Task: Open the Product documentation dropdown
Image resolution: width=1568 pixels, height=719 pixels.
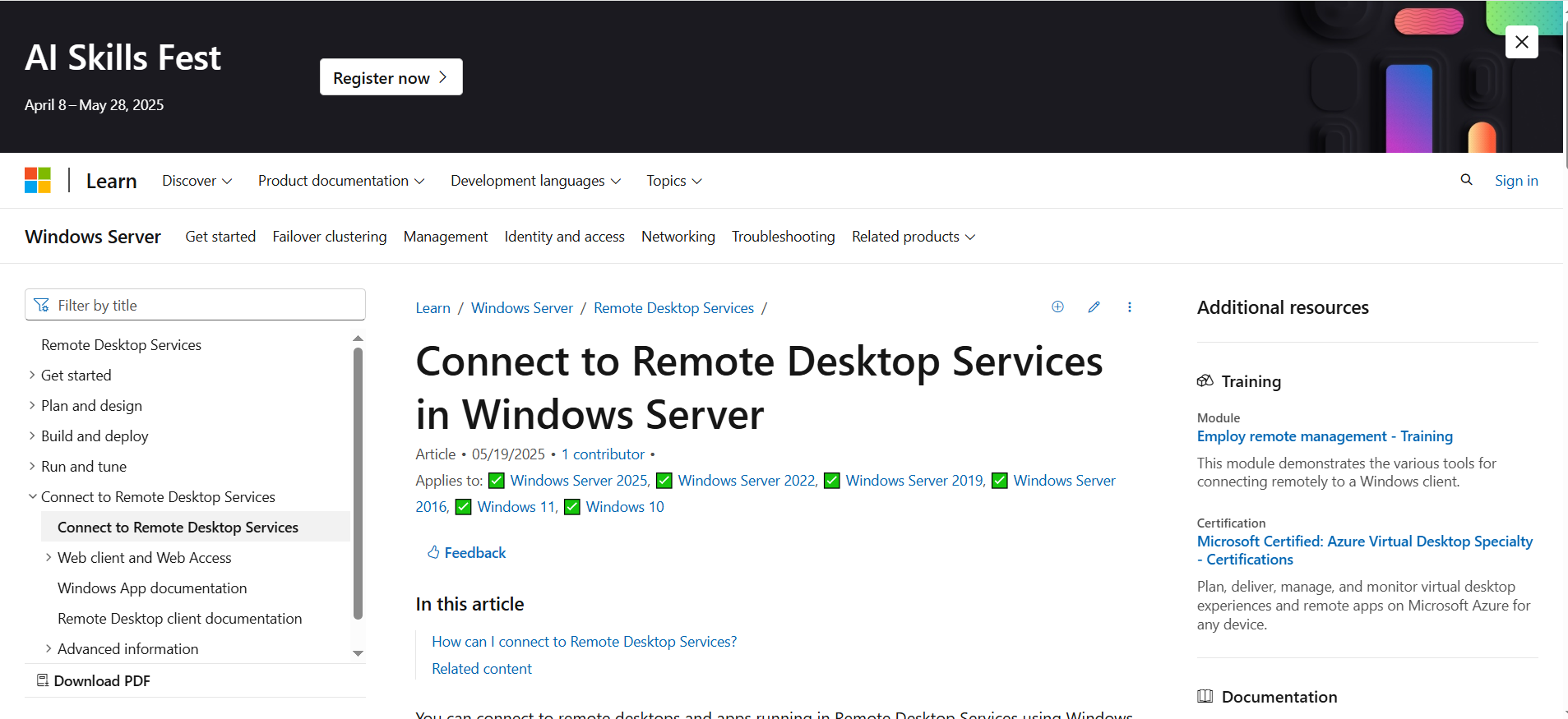Action: click(x=341, y=181)
